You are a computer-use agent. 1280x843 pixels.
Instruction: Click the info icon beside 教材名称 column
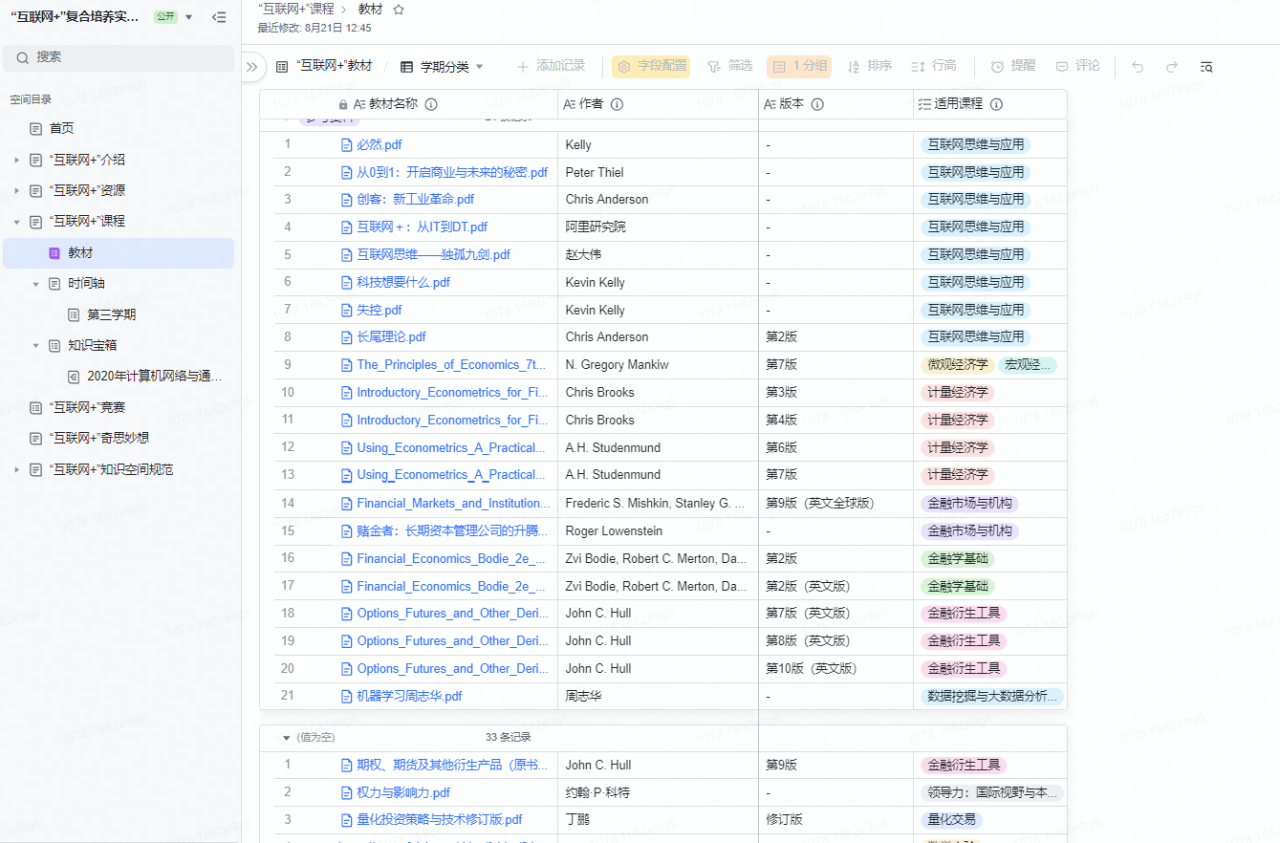point(431,104)
